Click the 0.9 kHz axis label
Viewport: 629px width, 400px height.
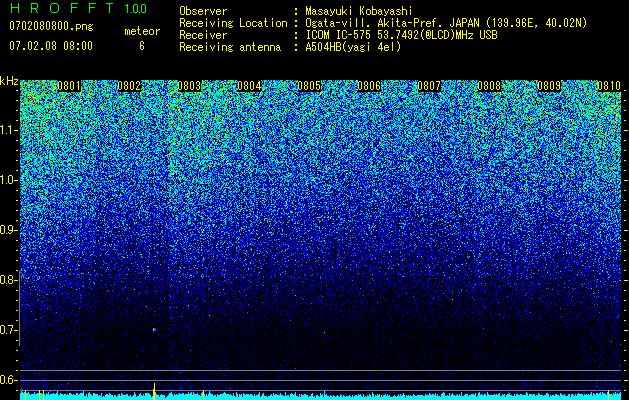pos(8,230)
